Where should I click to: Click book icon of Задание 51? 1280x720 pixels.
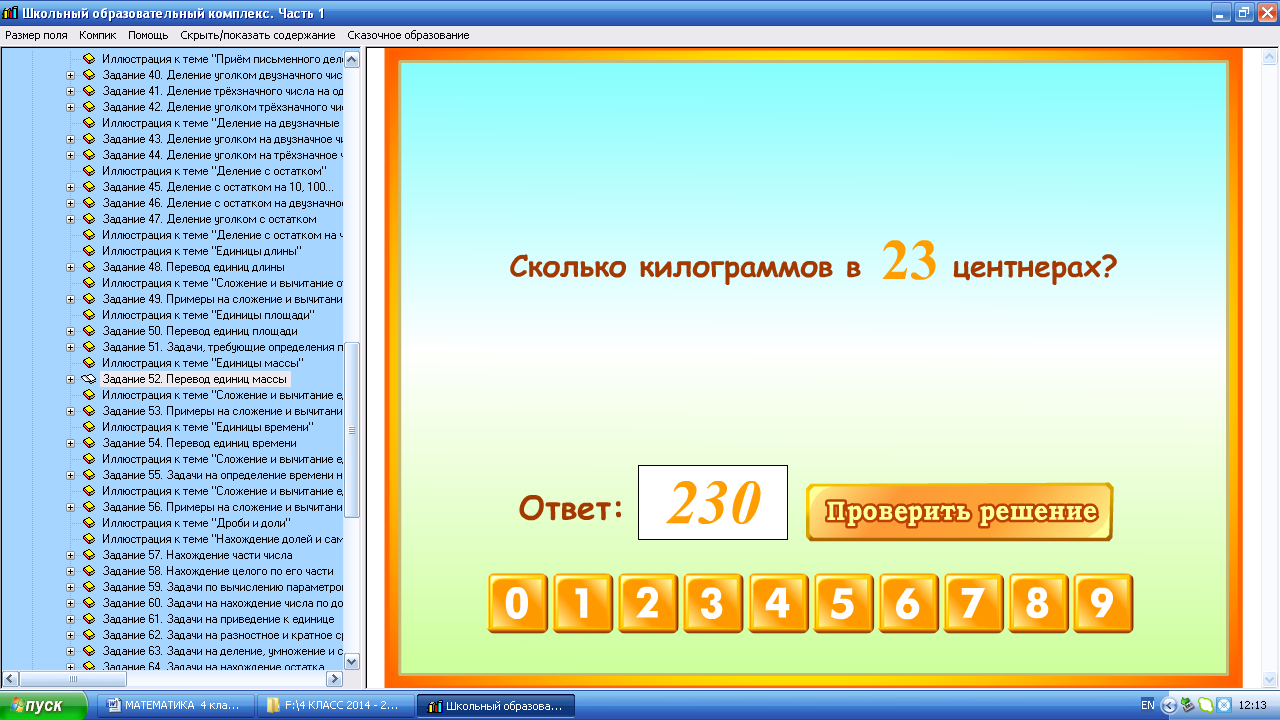point(88,347)
